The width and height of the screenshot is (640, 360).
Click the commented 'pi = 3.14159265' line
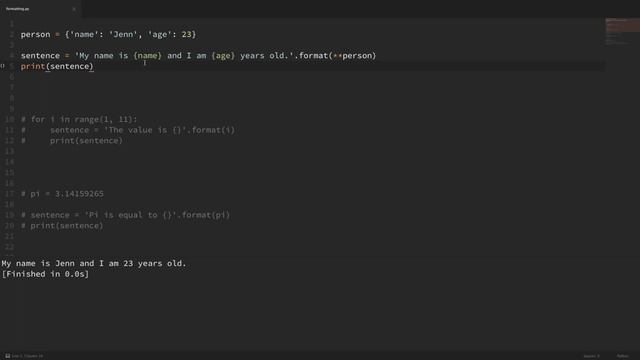[x=62, y=194]
